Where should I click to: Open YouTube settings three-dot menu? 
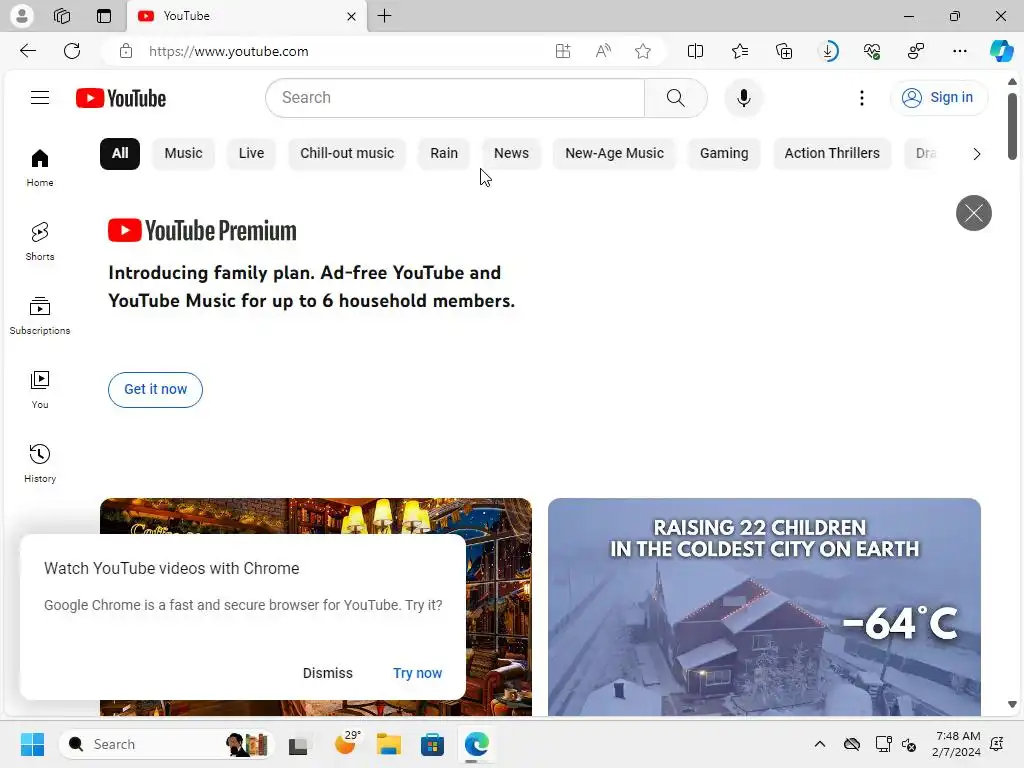[862, 98]
